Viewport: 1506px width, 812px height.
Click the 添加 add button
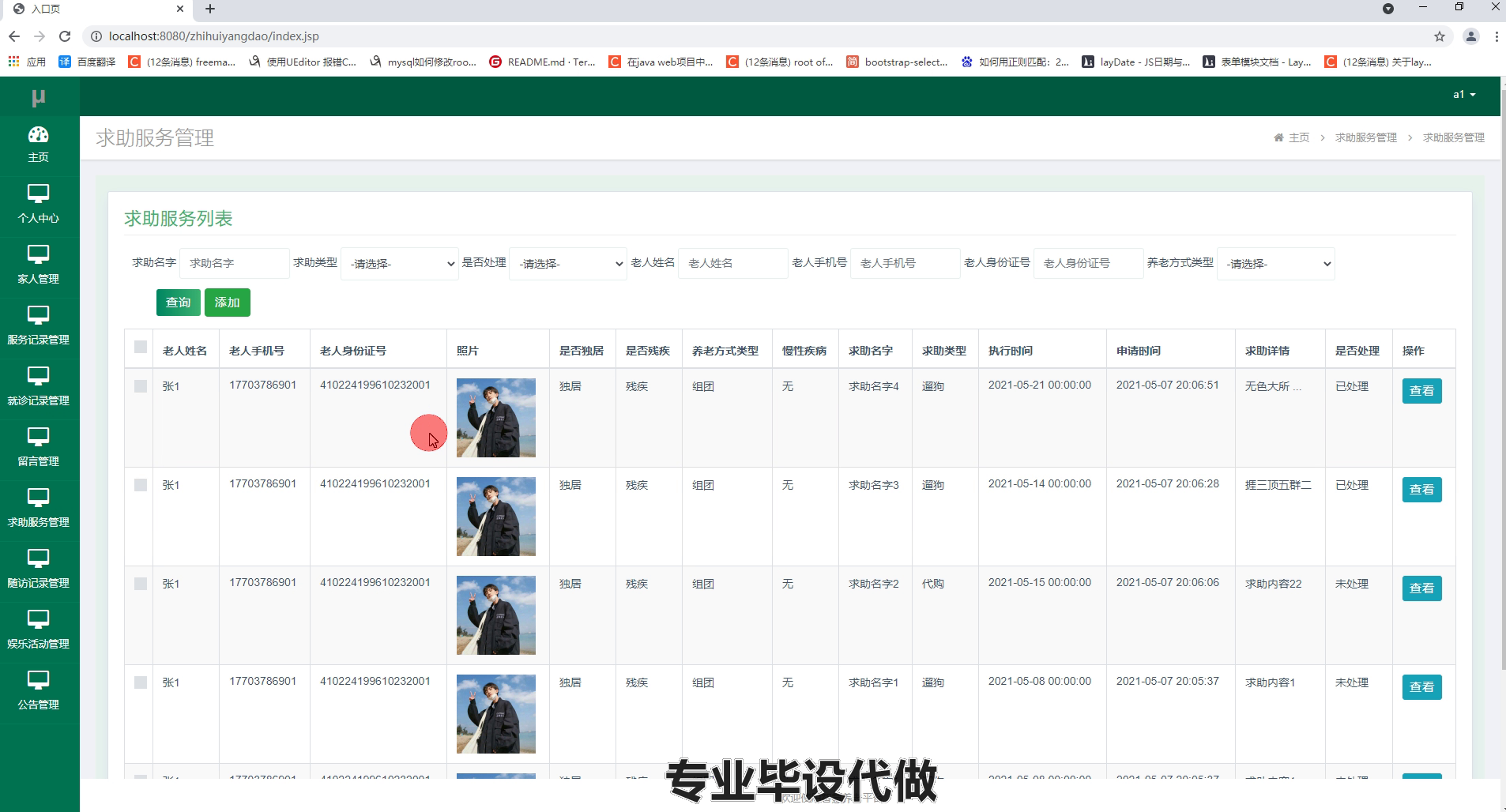click(x=228, y=303)
